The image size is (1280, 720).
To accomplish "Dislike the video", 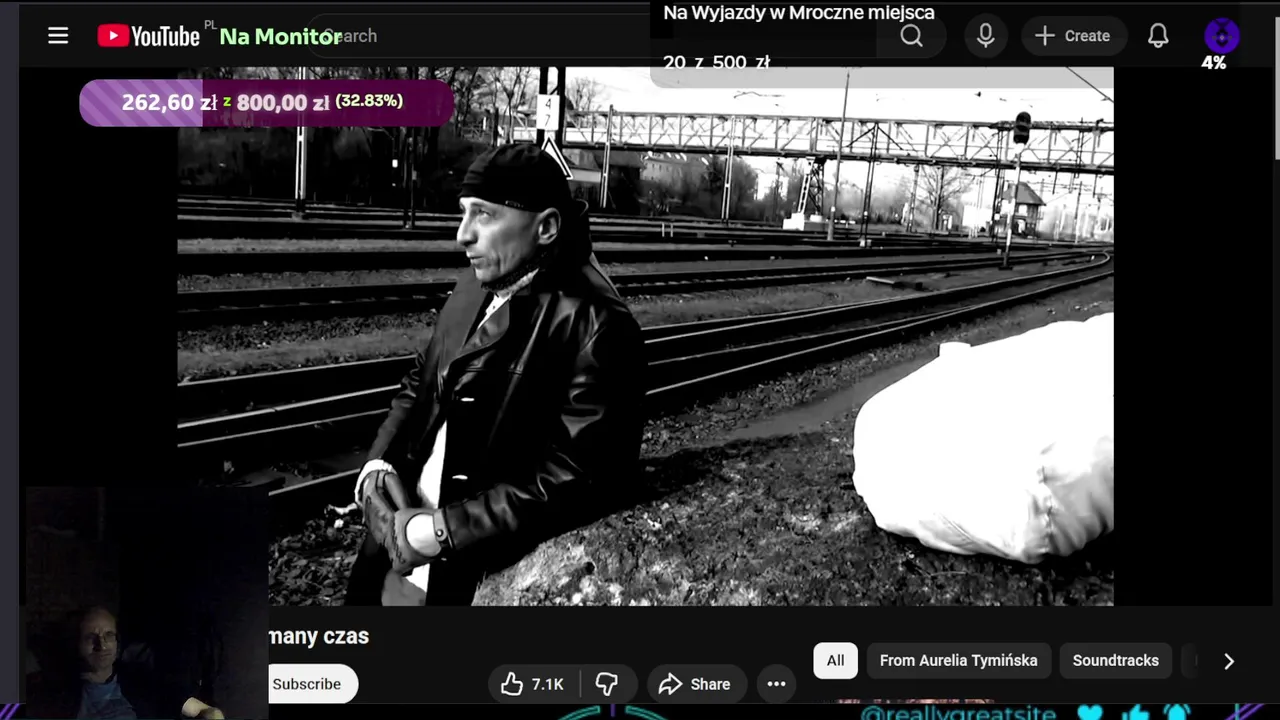I will [606, 684].
